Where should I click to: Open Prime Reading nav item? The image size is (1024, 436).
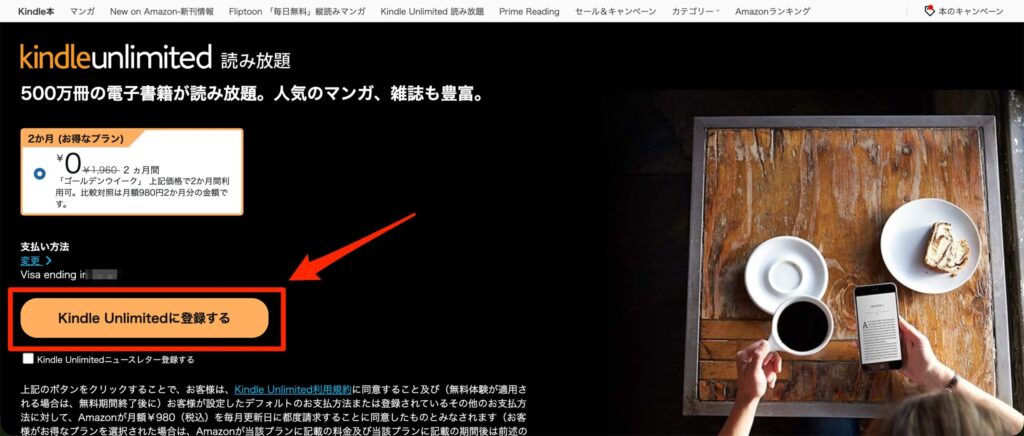tap(529, 11)
